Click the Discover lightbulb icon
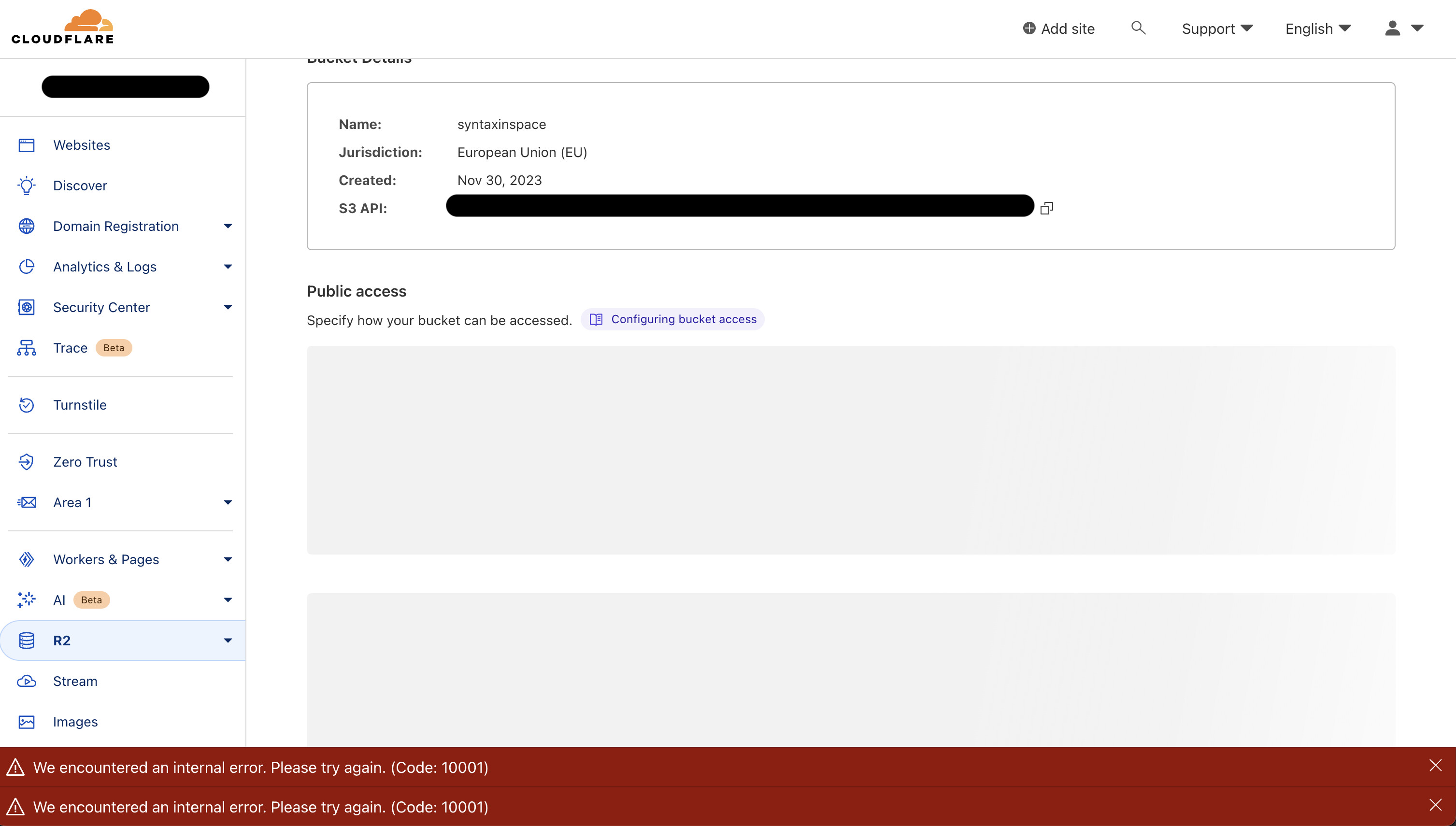This screenshot has height=826, width=1456. (27, 185)
